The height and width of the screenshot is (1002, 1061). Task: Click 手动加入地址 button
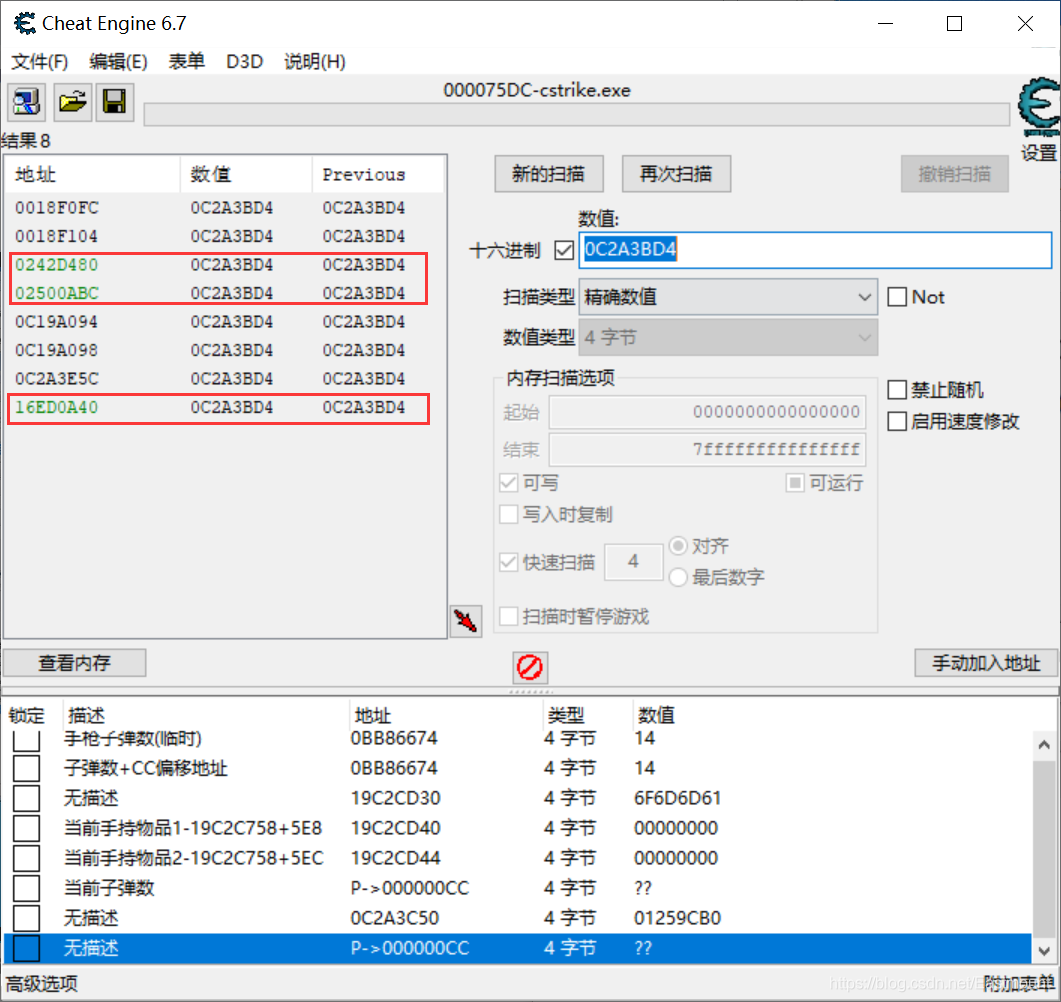tap(986, 663)
